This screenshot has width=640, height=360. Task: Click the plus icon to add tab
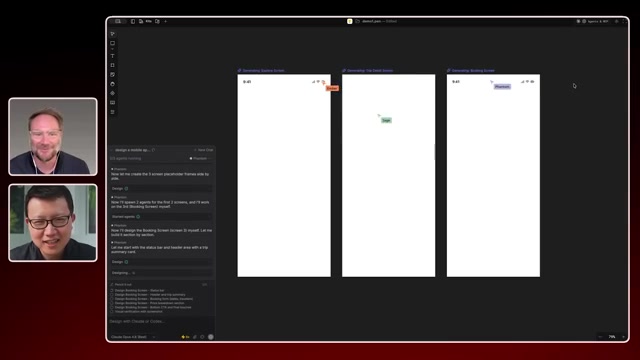[166, 21]
